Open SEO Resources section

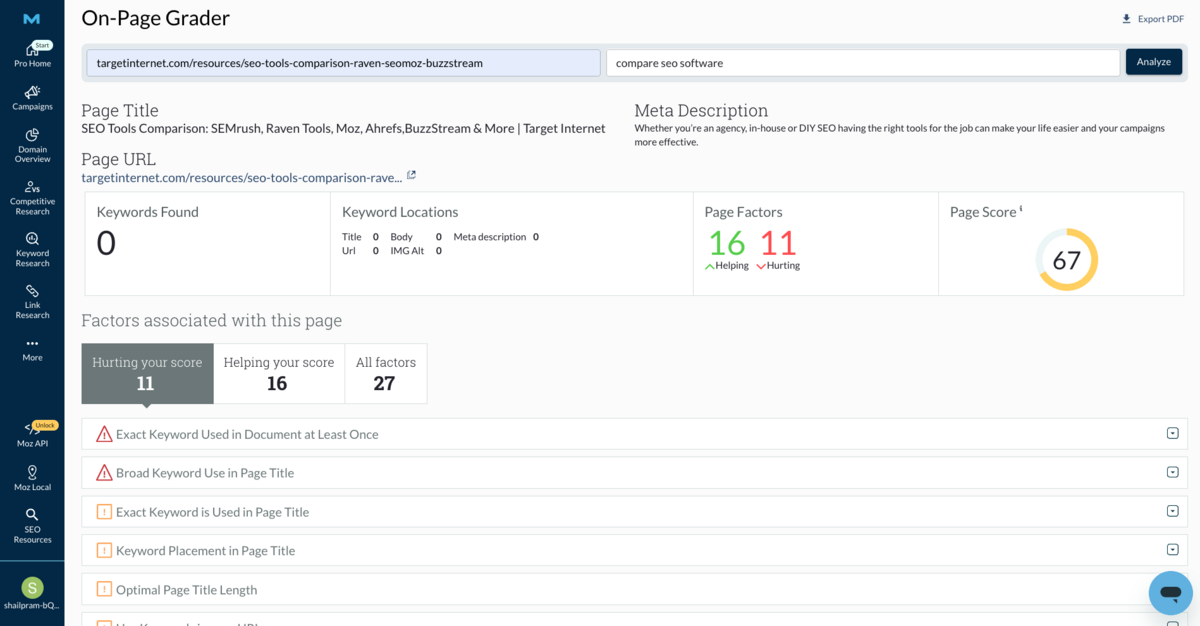coord(32,526)
